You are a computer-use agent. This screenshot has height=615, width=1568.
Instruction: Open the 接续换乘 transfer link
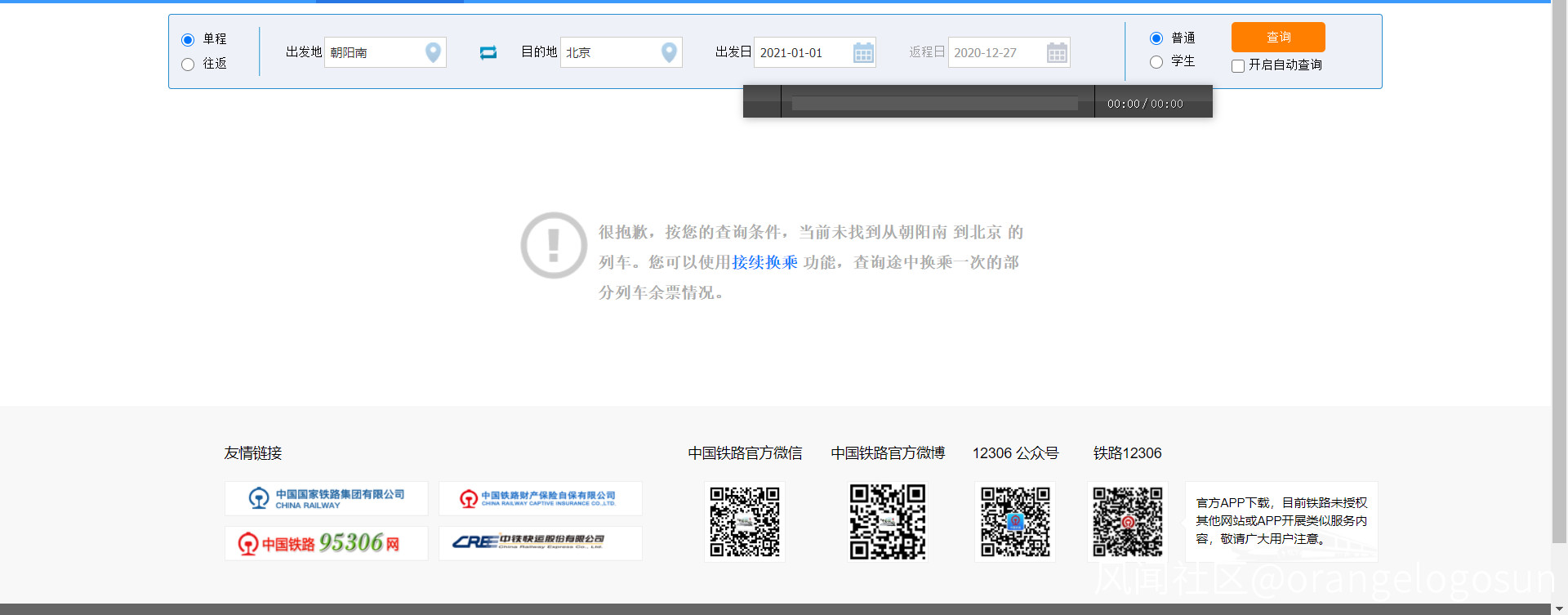pyautogui.click(x=764, y=262)
